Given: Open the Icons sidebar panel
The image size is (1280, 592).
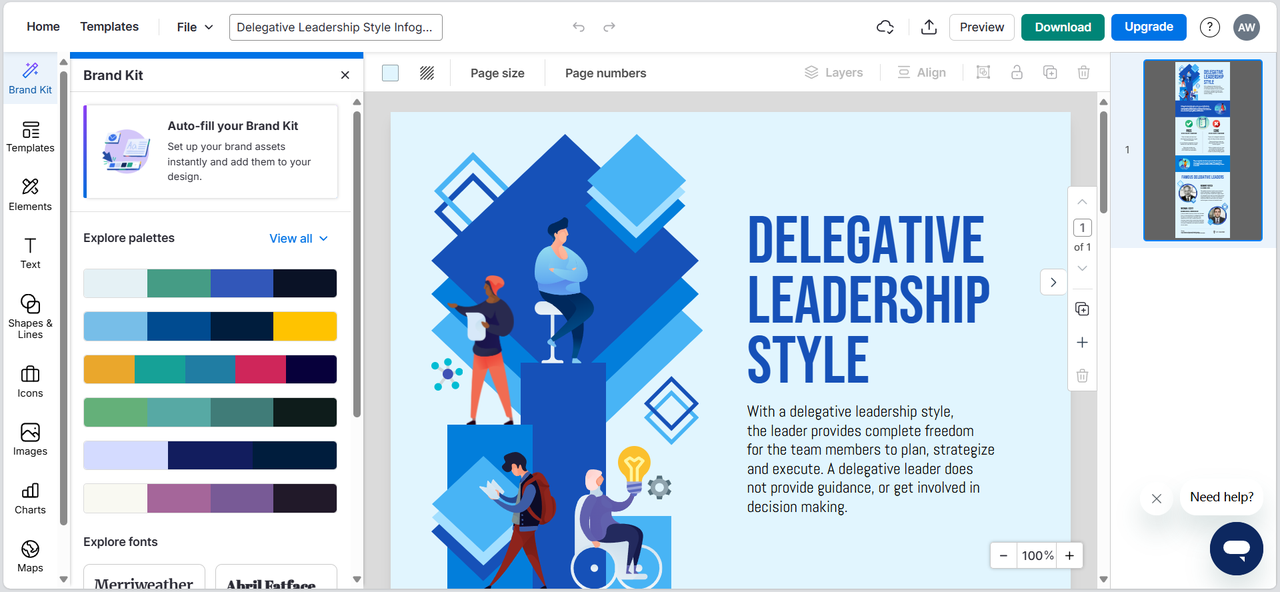Looking at the screenshot, I should coord(30,382).
